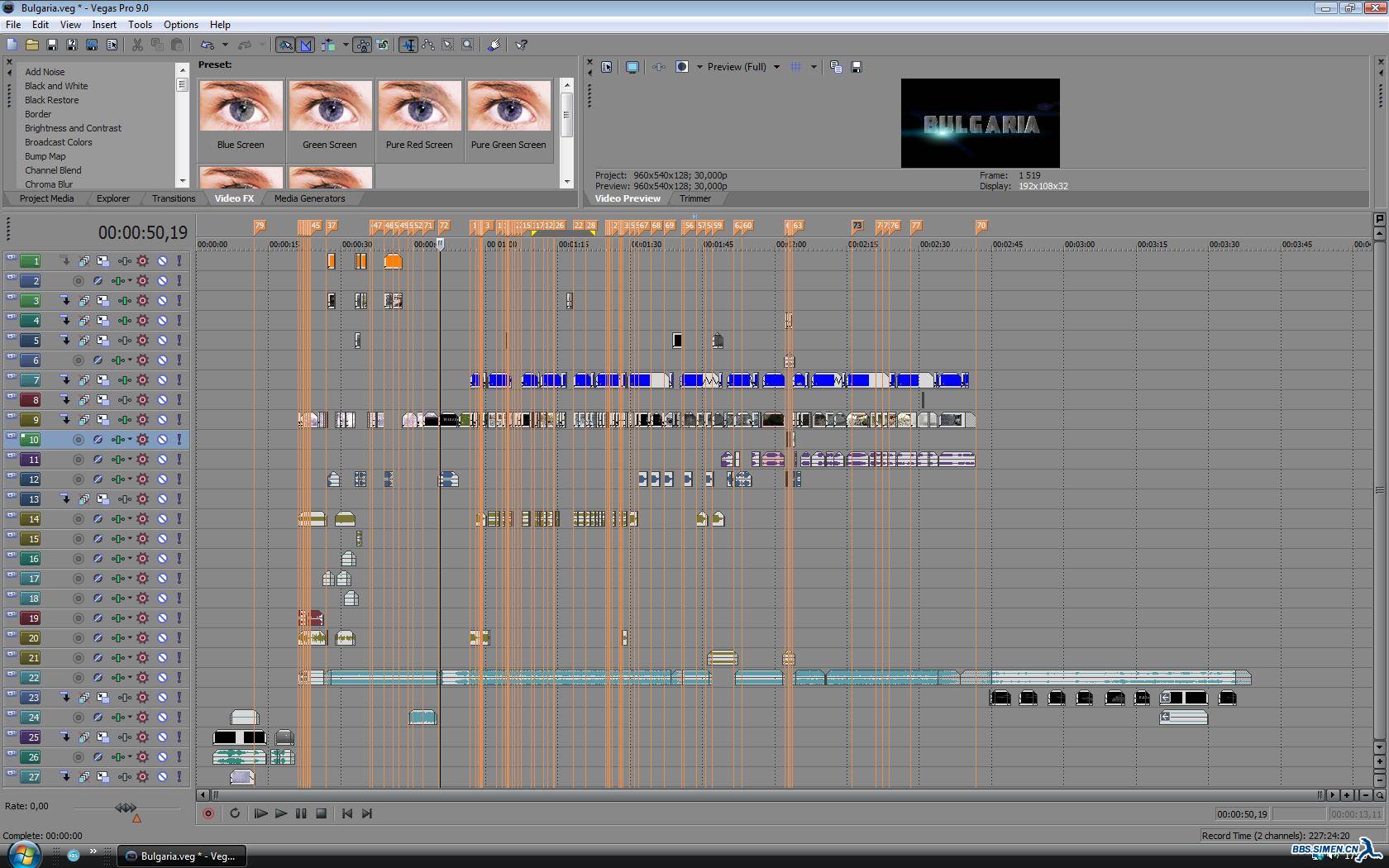Toggle Loop Playback in the transport bar
Viewport: 1389px width, 868px height.
click(235, 813)
